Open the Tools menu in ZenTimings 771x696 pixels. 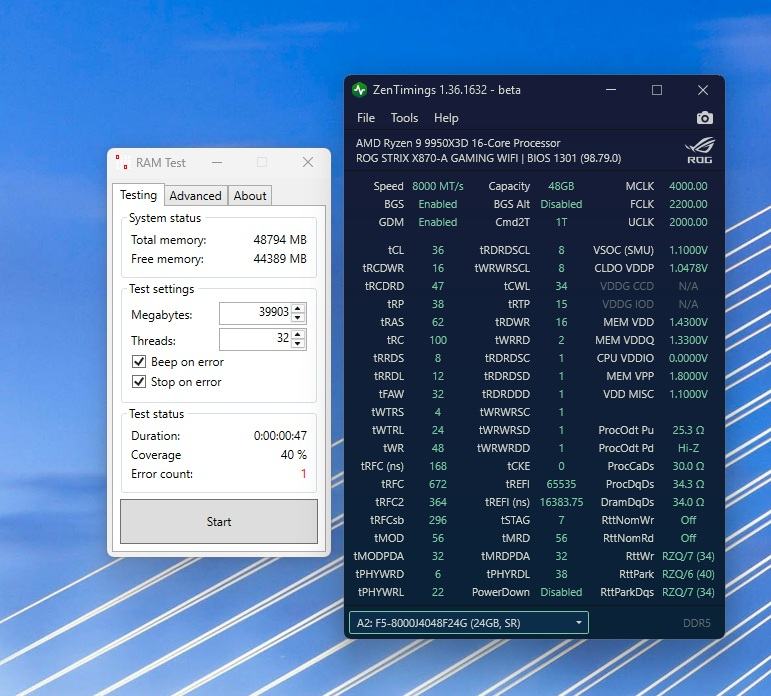pyautogui.click(x=404, y=118)
